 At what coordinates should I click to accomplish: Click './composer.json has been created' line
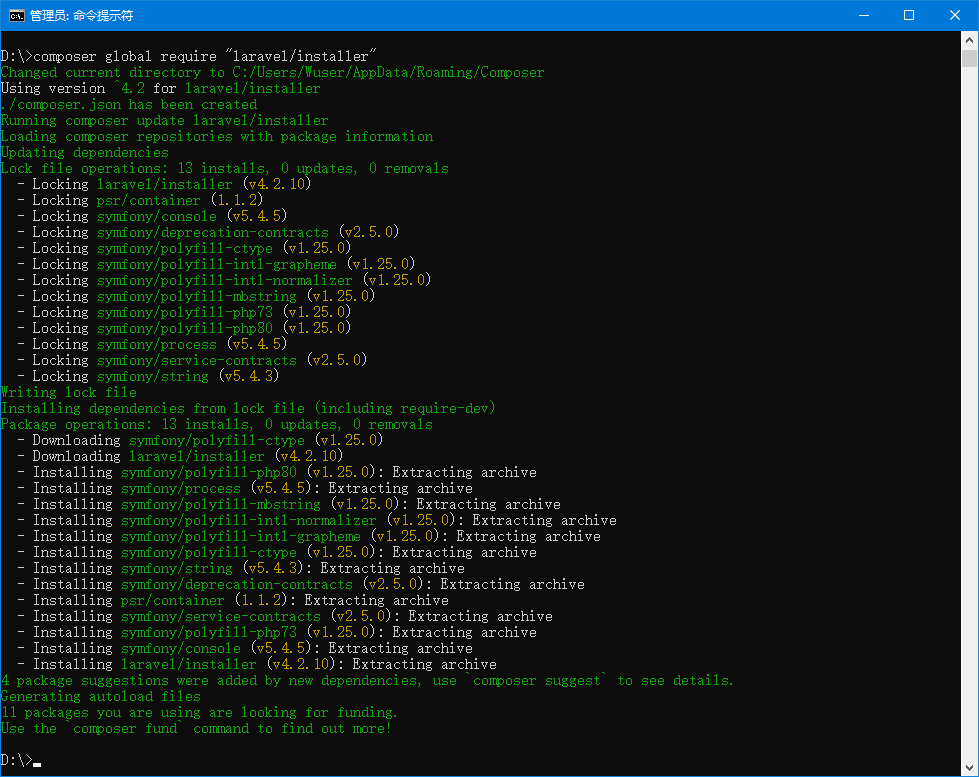coord(129,104)
